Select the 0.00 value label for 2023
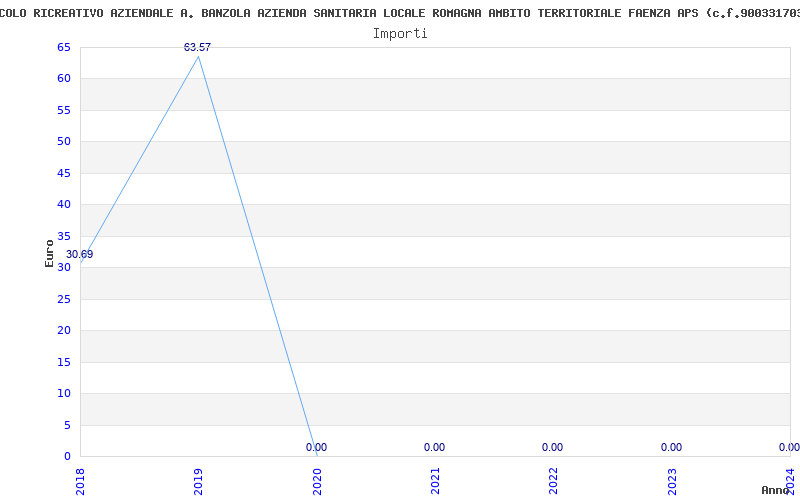Image resolution: width=800 pixels, height=500 pixels. click(671, 447)
